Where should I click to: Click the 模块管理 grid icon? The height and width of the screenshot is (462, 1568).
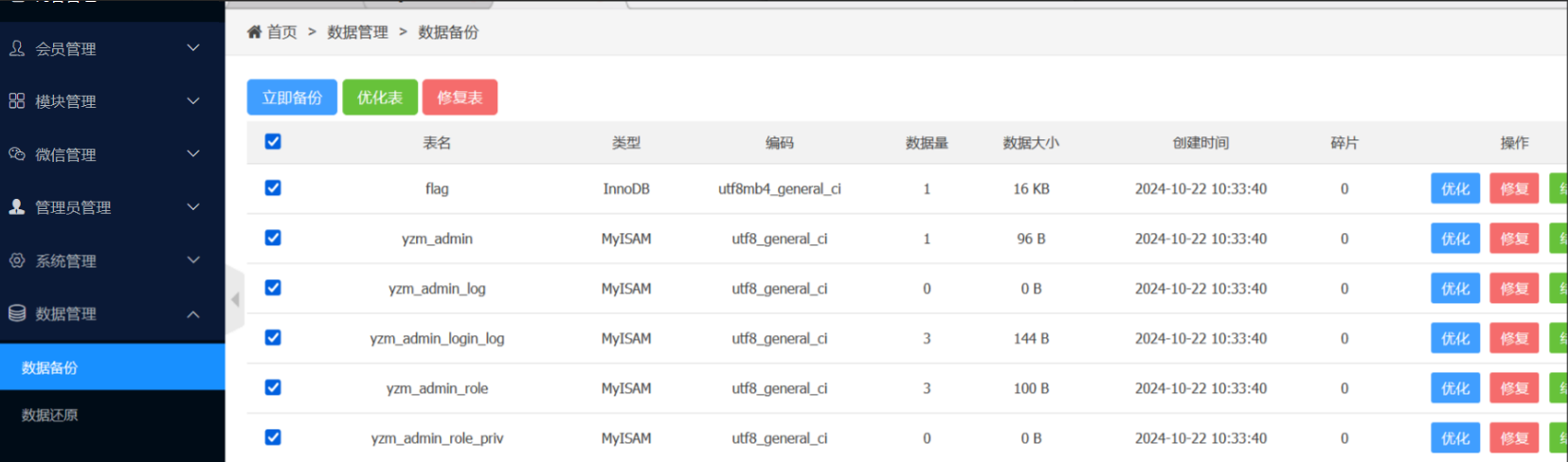coord(17,101)
